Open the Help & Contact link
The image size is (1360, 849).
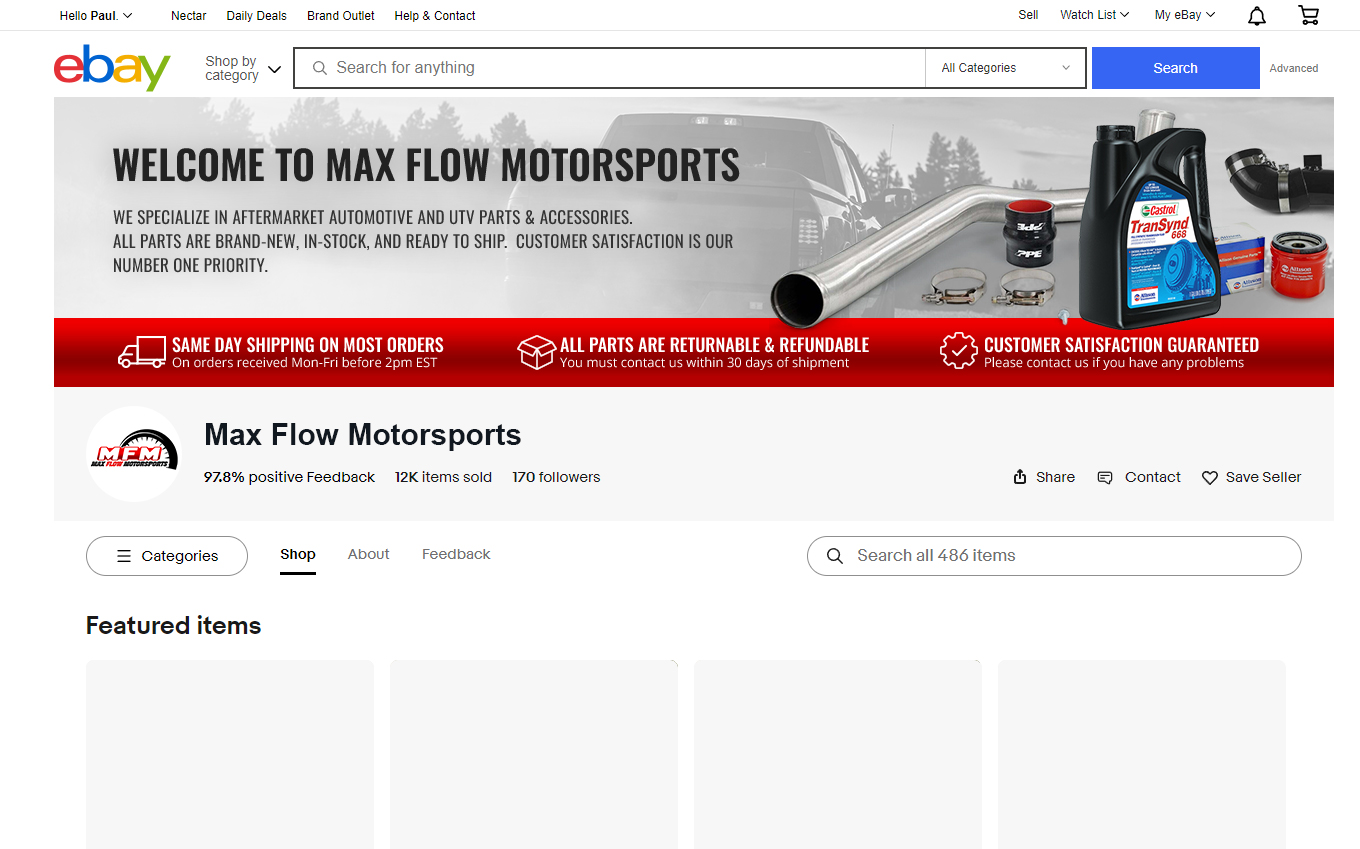(435, 15)
